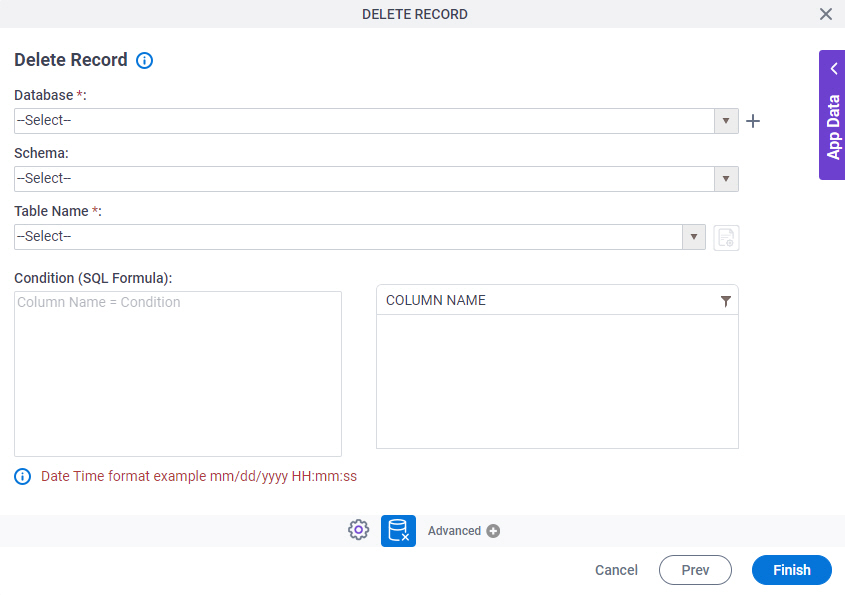Image resolution: width=845 pixels, height=595 pixels.
Task: Open the Table Name dropdown
Action: [x=359, y=237]
